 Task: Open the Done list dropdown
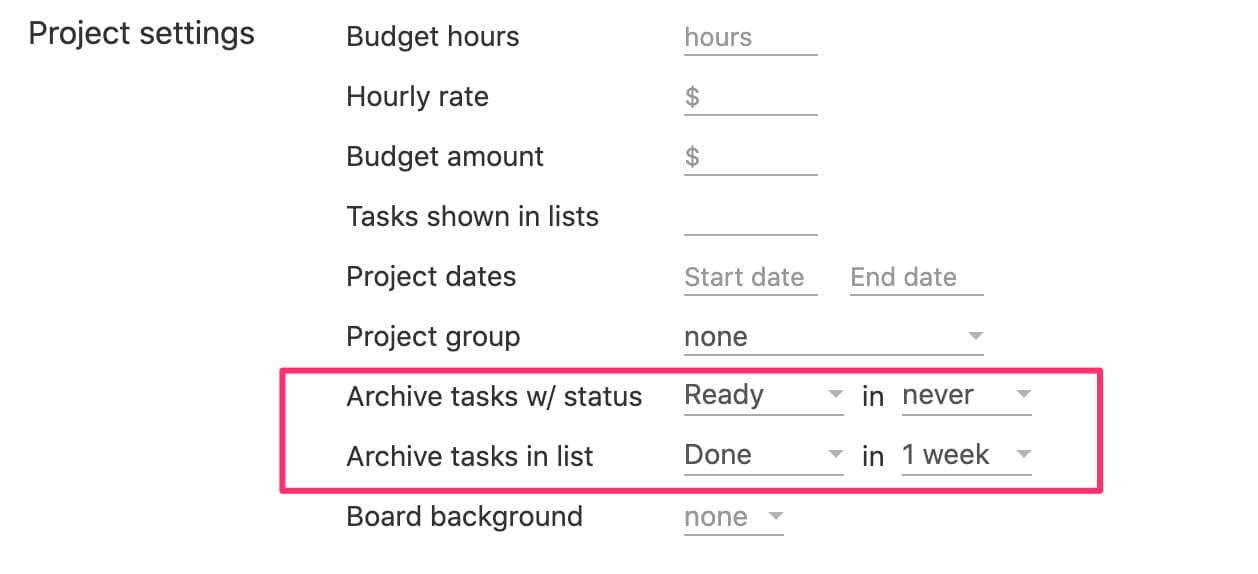point(764,456)
